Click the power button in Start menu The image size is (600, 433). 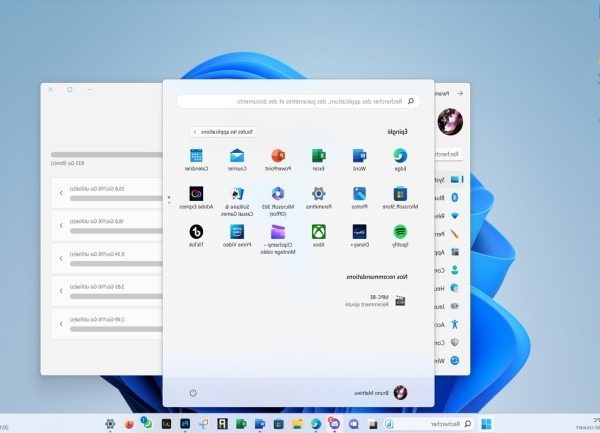(193, 392)
